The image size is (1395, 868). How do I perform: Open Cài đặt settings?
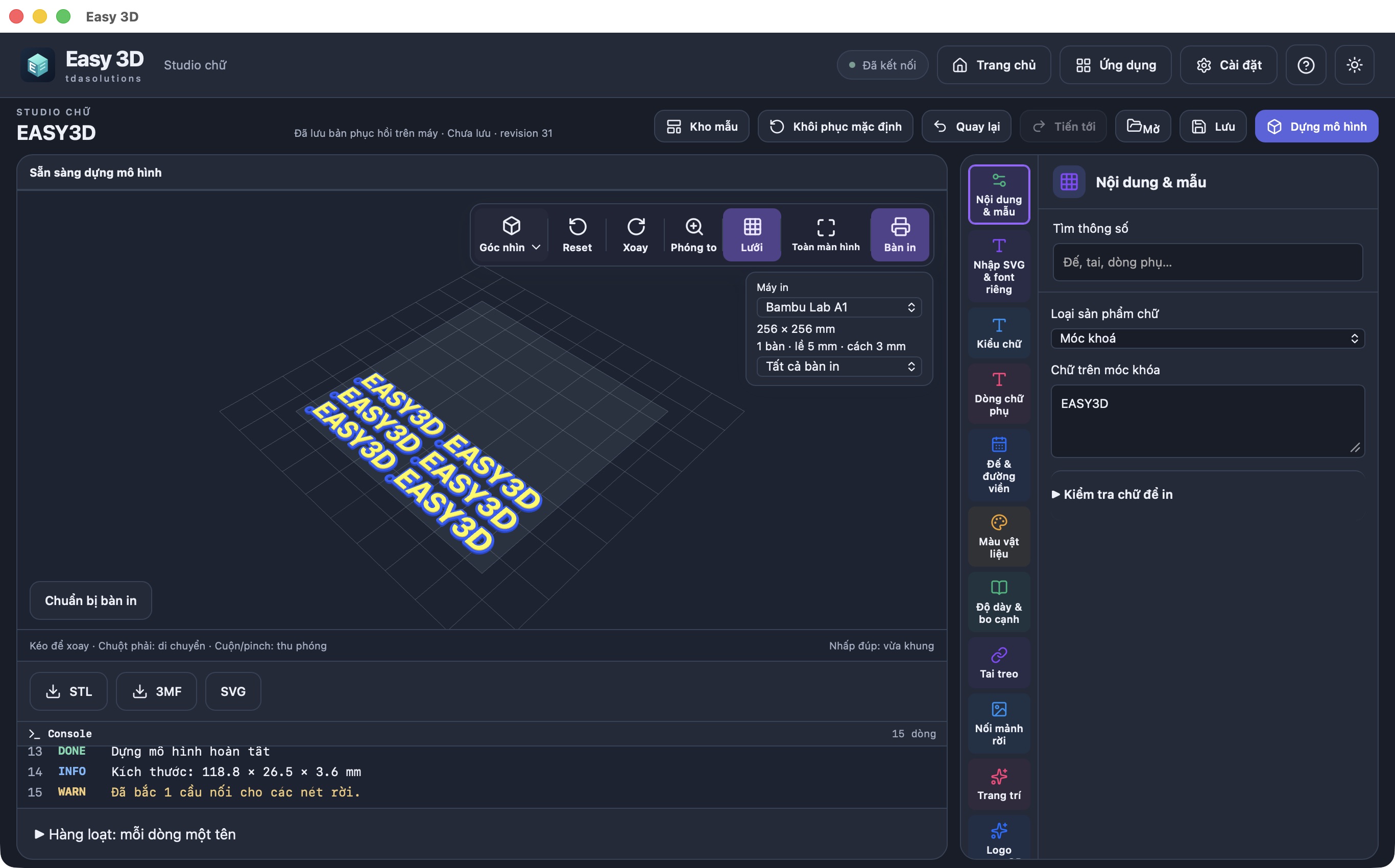(x=1229, y=65)
